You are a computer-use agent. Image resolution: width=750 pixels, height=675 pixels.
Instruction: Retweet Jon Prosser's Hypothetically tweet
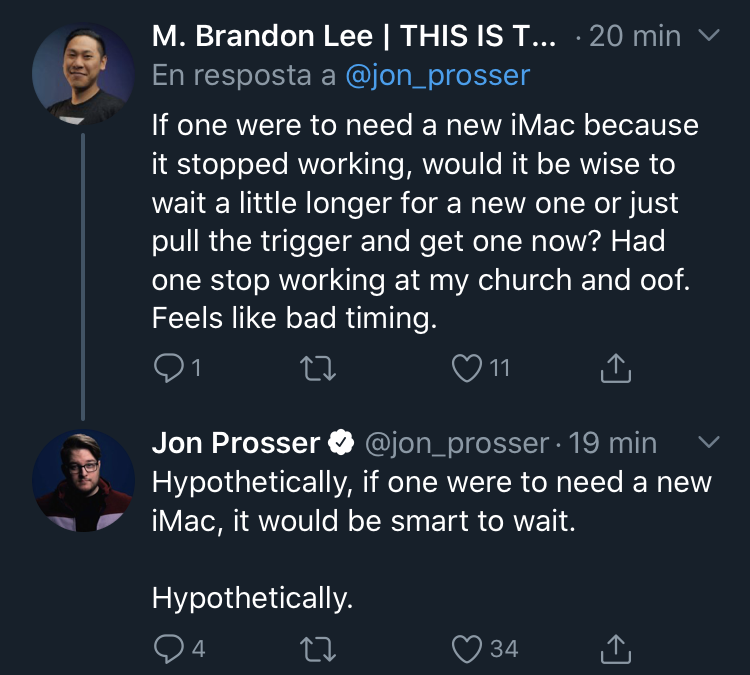pos(316,649)
